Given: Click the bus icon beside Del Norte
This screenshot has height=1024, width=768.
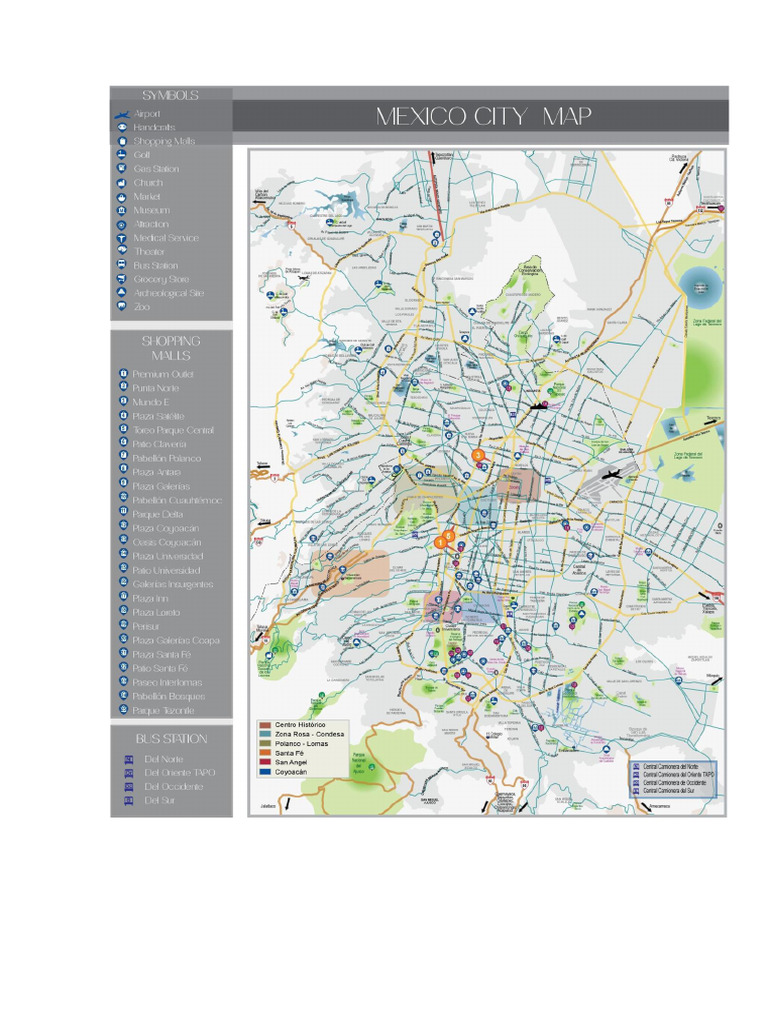Looking at the screenshot, I should [129, 759].
